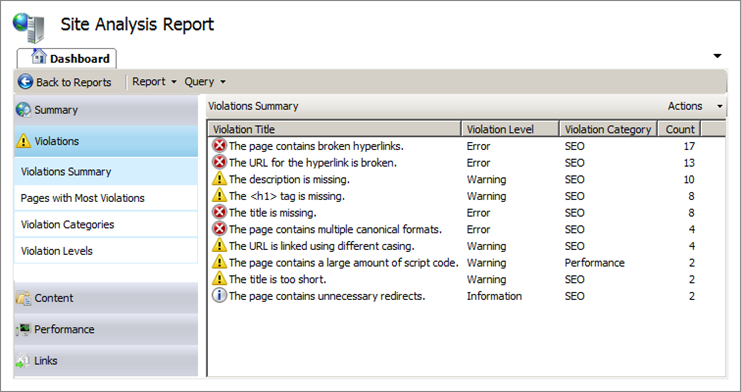This screenshot has width=742, height=392.
Task: Select row 'The title is too short.'
Action: pyautogui.click(x=466, y=279)
